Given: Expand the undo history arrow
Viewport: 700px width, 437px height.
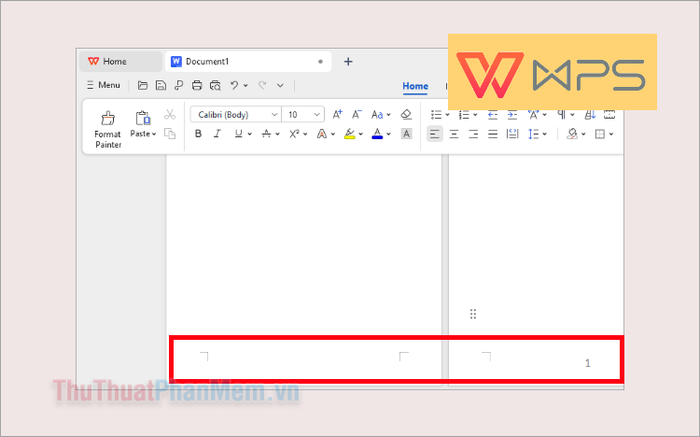Looking at the screenshot, I should click(x=246, y=85).
